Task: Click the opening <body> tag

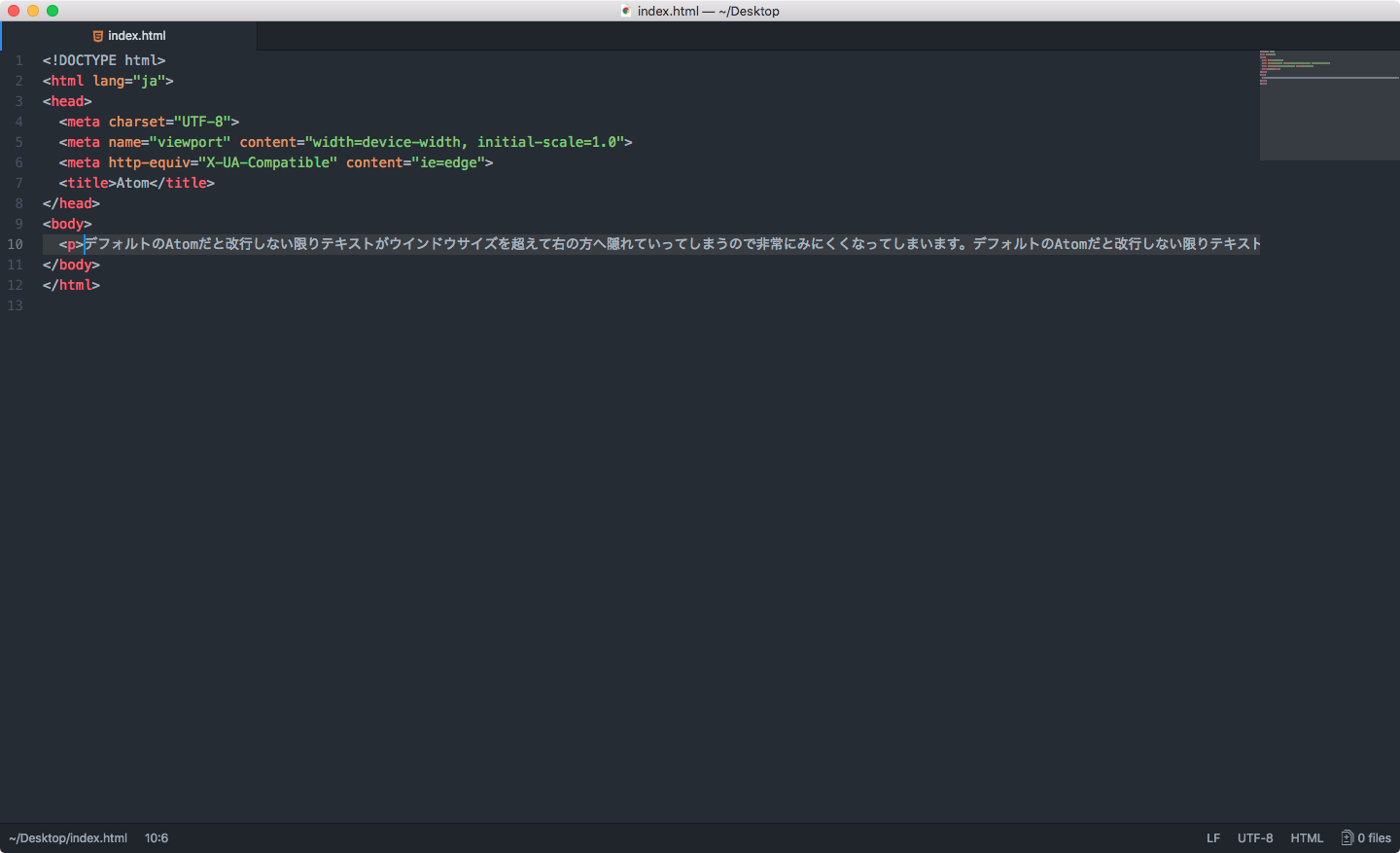Action: tap(67, 224)
